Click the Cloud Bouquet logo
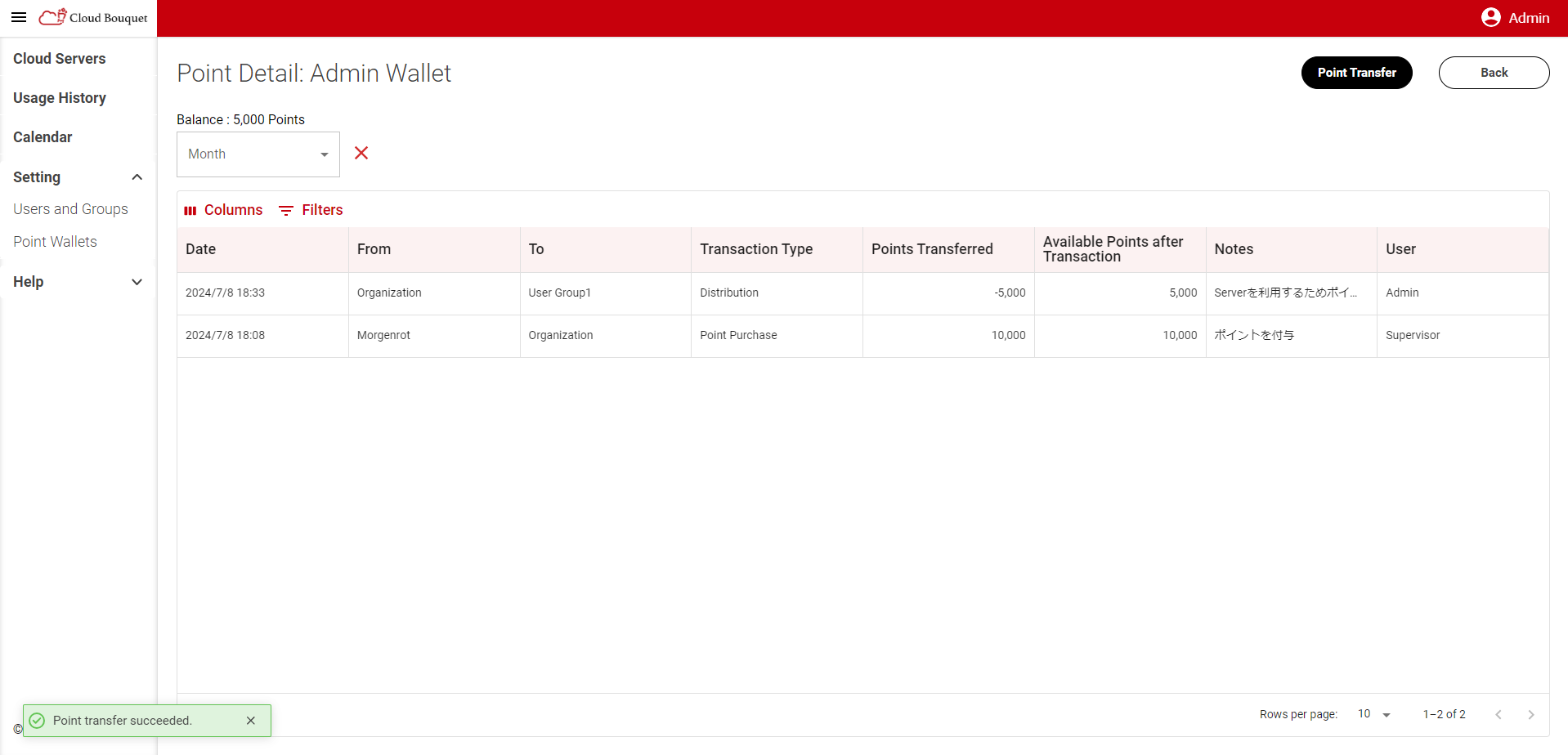Screen dimensions: 1568x755 [93, 17]
